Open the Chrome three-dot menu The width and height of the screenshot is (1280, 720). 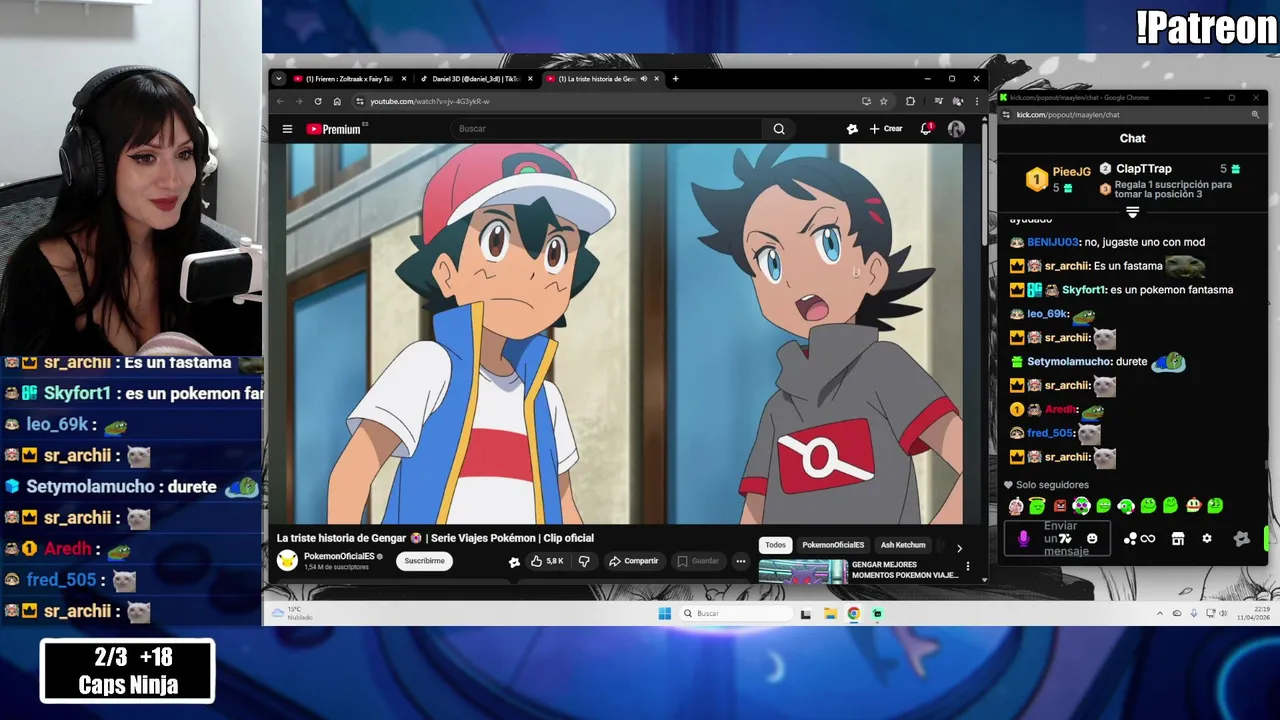pyautogui.click(x=975, y=101)
